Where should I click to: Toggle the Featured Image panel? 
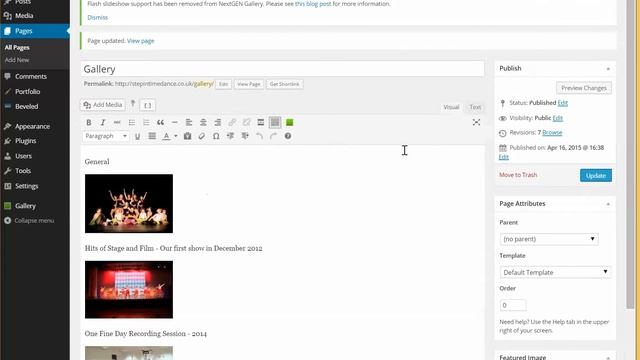pyautogui.click(x=608, y=358)
